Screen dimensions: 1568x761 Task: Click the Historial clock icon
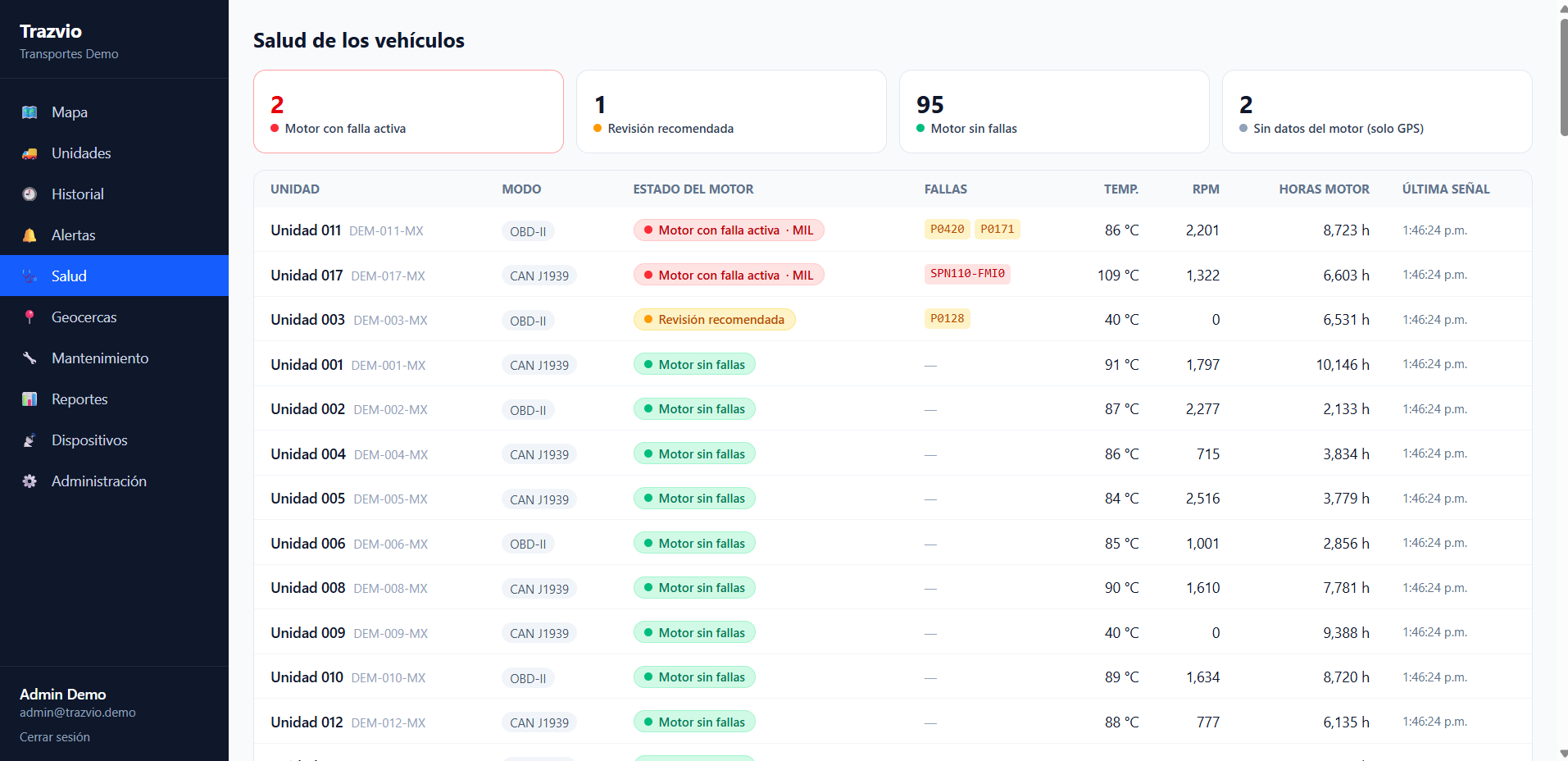[30, 194]
